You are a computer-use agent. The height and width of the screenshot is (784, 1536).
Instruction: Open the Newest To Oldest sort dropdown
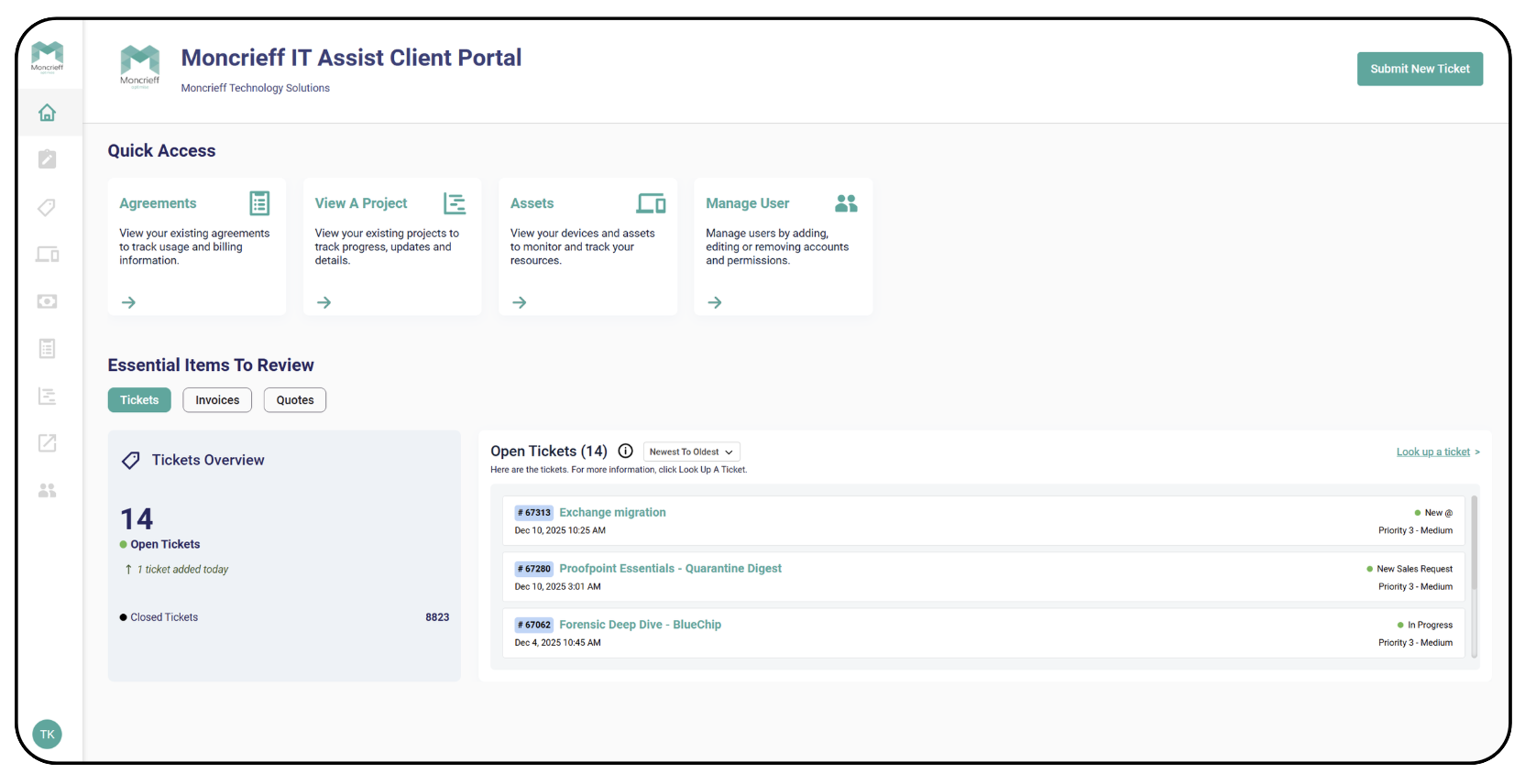(691, 452)
